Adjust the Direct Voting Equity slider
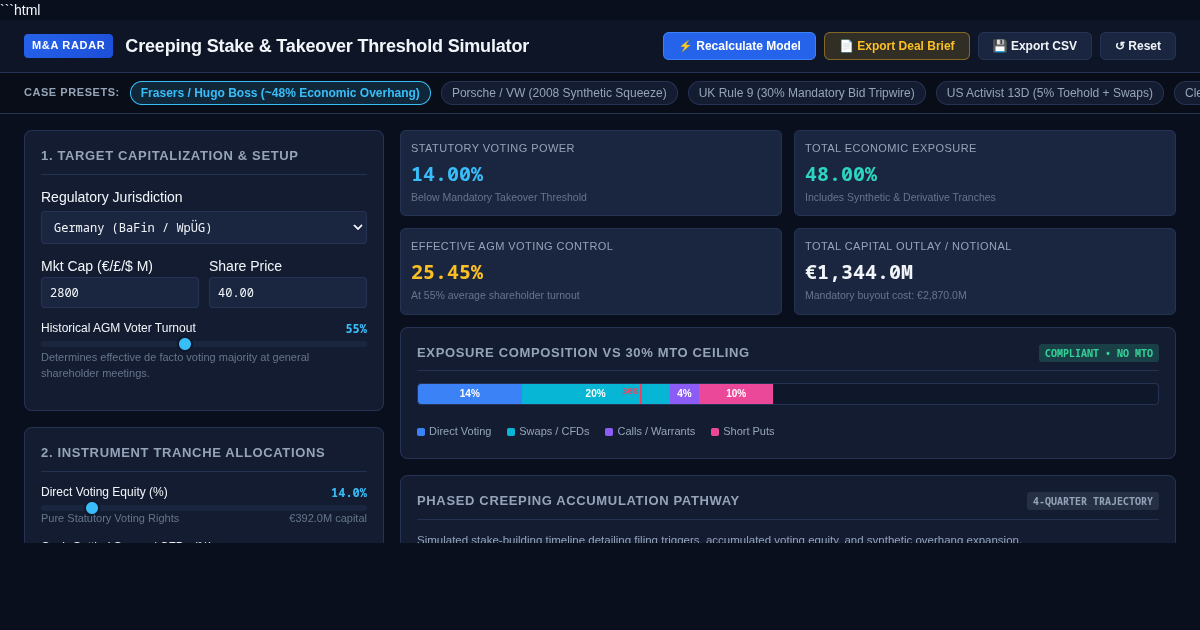Image resolution: width=1200 pixels, height=630 pixels. point(204,508)
